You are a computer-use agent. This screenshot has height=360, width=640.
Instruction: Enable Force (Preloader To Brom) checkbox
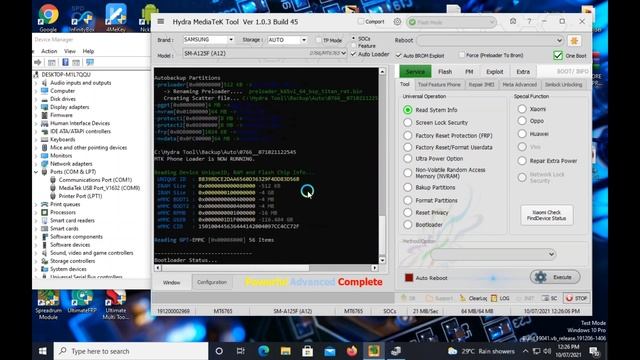click(x=462, y=55)
